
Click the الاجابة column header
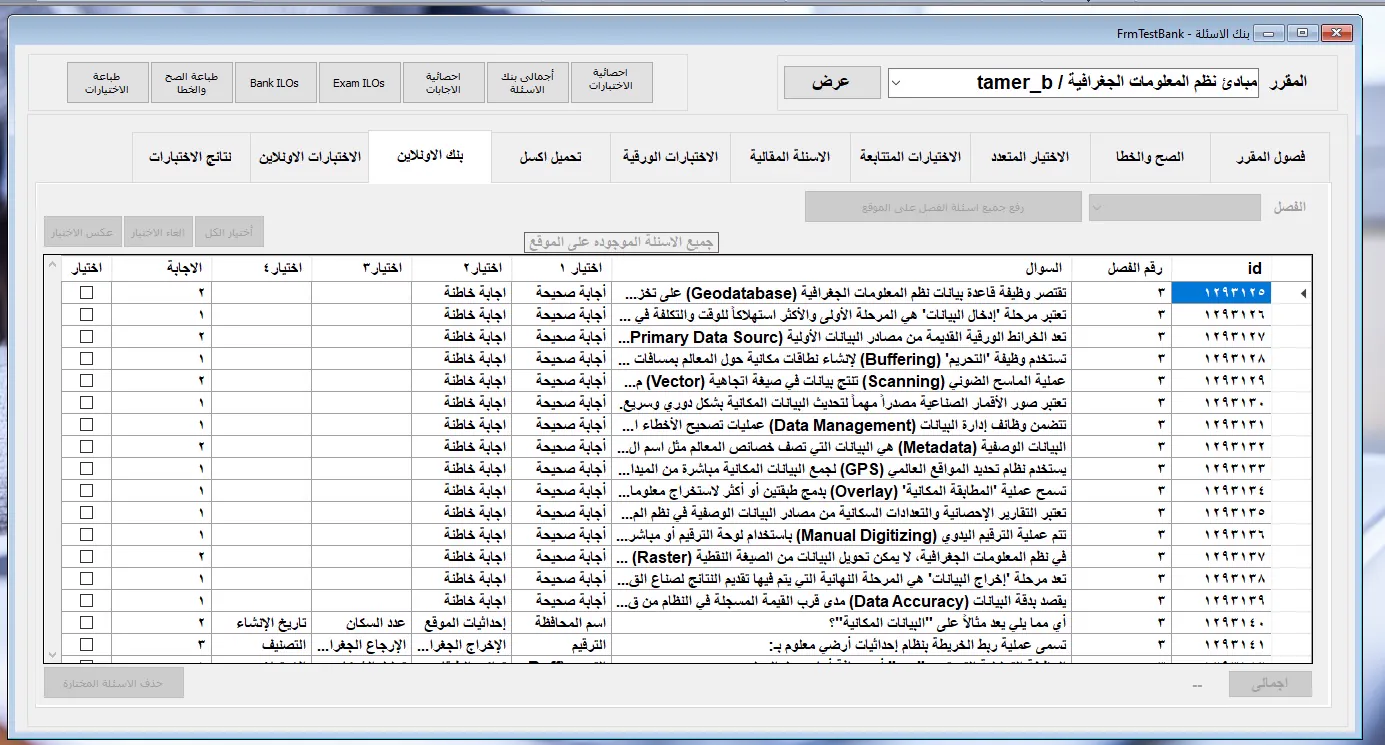tap(161, 268)
